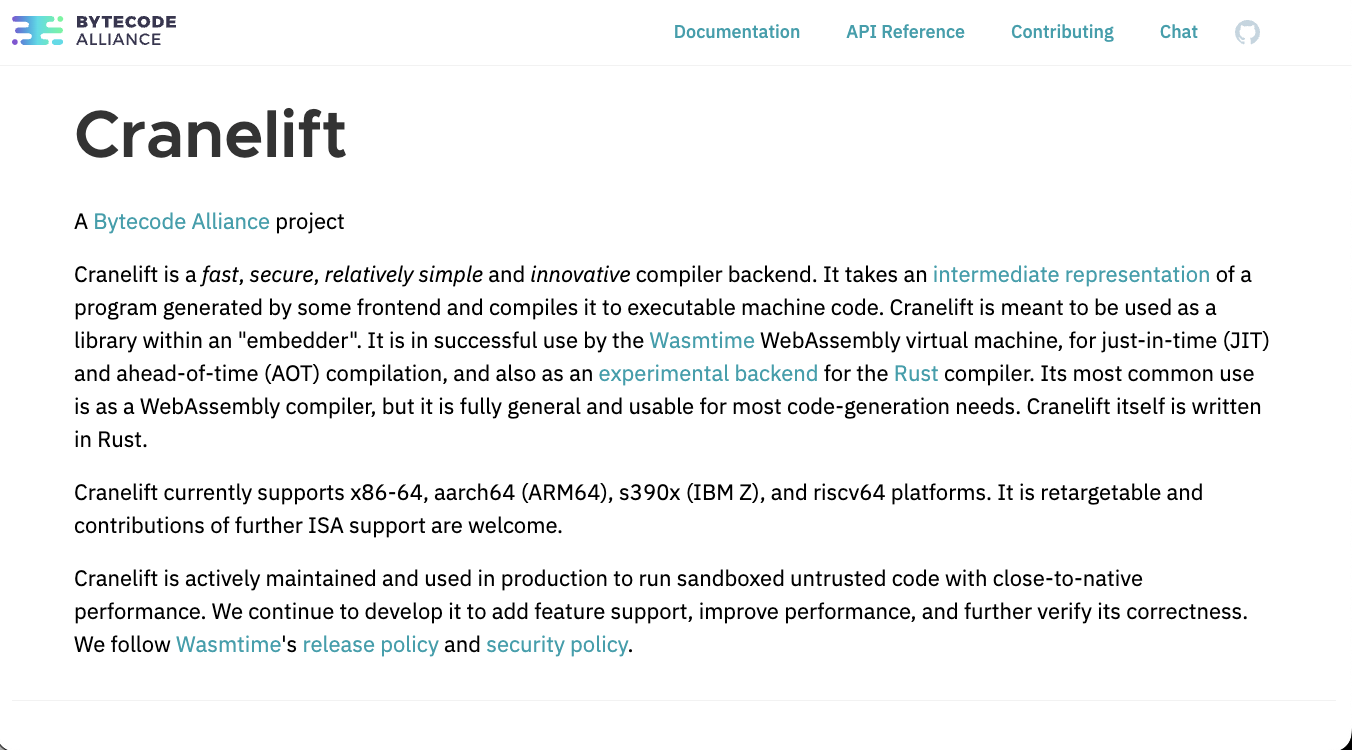Select the Bytecode Alliance logo icon
The image size is (1352, 750).
[38, 31]
